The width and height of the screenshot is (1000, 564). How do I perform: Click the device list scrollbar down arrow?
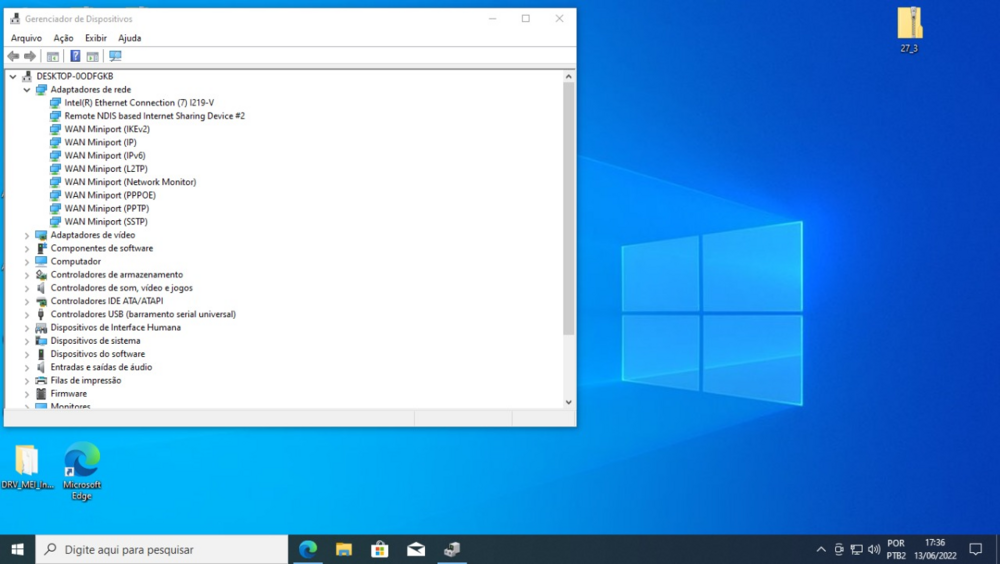point(569,402)
